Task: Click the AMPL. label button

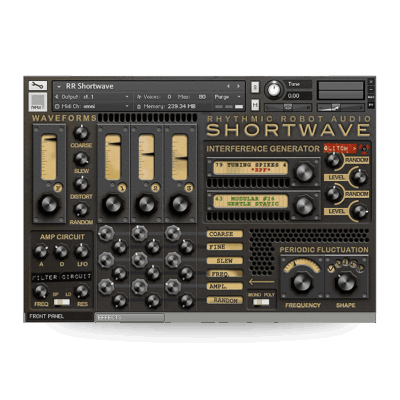Action: [x=225, y=286]
